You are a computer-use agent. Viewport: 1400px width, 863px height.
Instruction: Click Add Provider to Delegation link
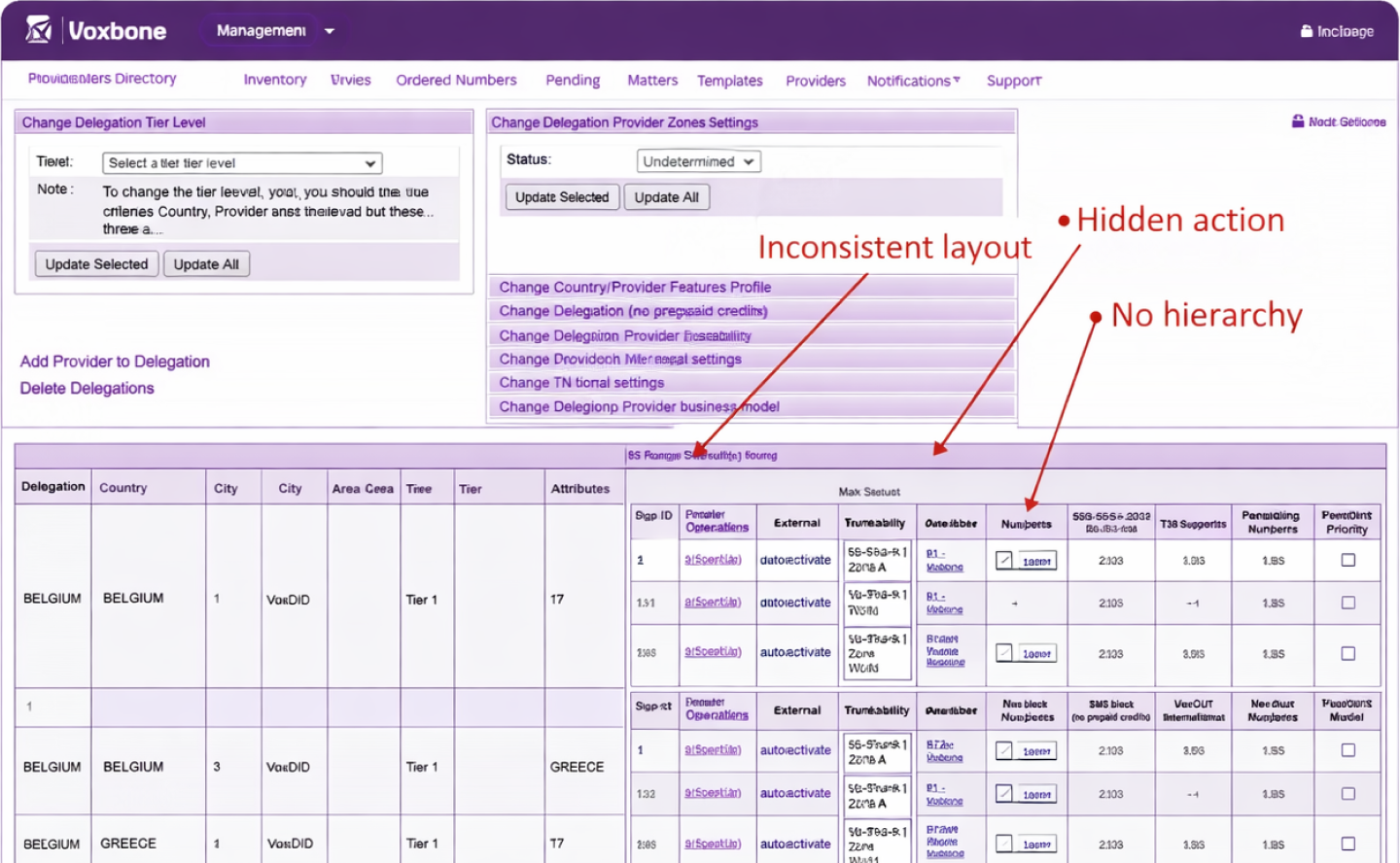point(115,362)
